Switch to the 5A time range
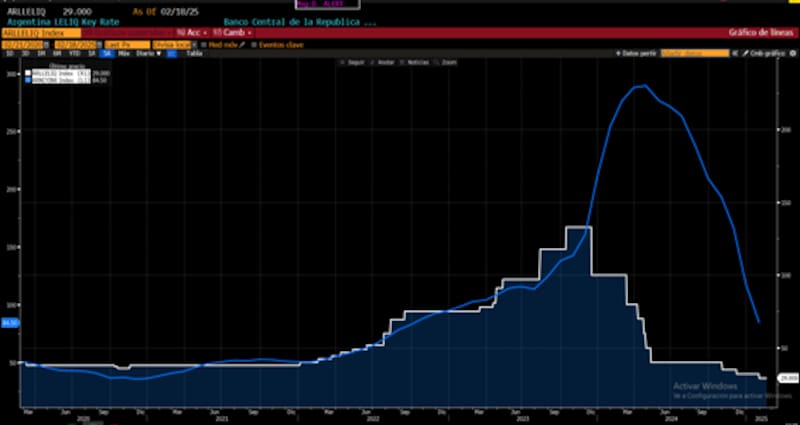Screen dimensions: 800x425 point(106,53)
